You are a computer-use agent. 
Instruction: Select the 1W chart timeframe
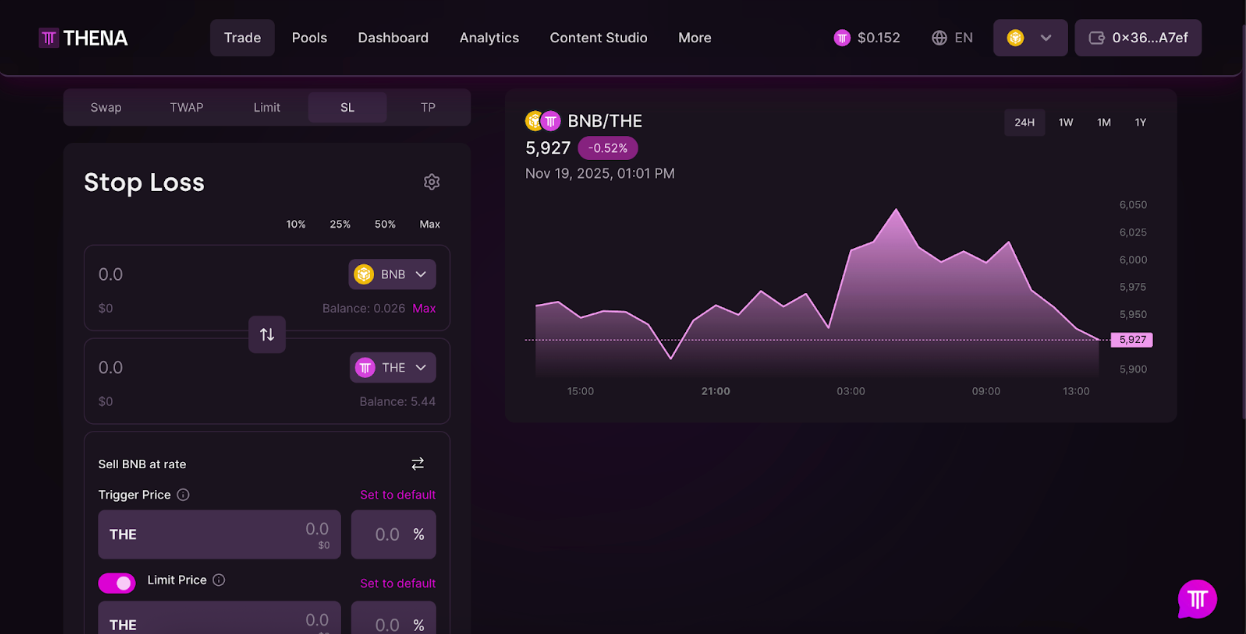(x=1065, y=122)
